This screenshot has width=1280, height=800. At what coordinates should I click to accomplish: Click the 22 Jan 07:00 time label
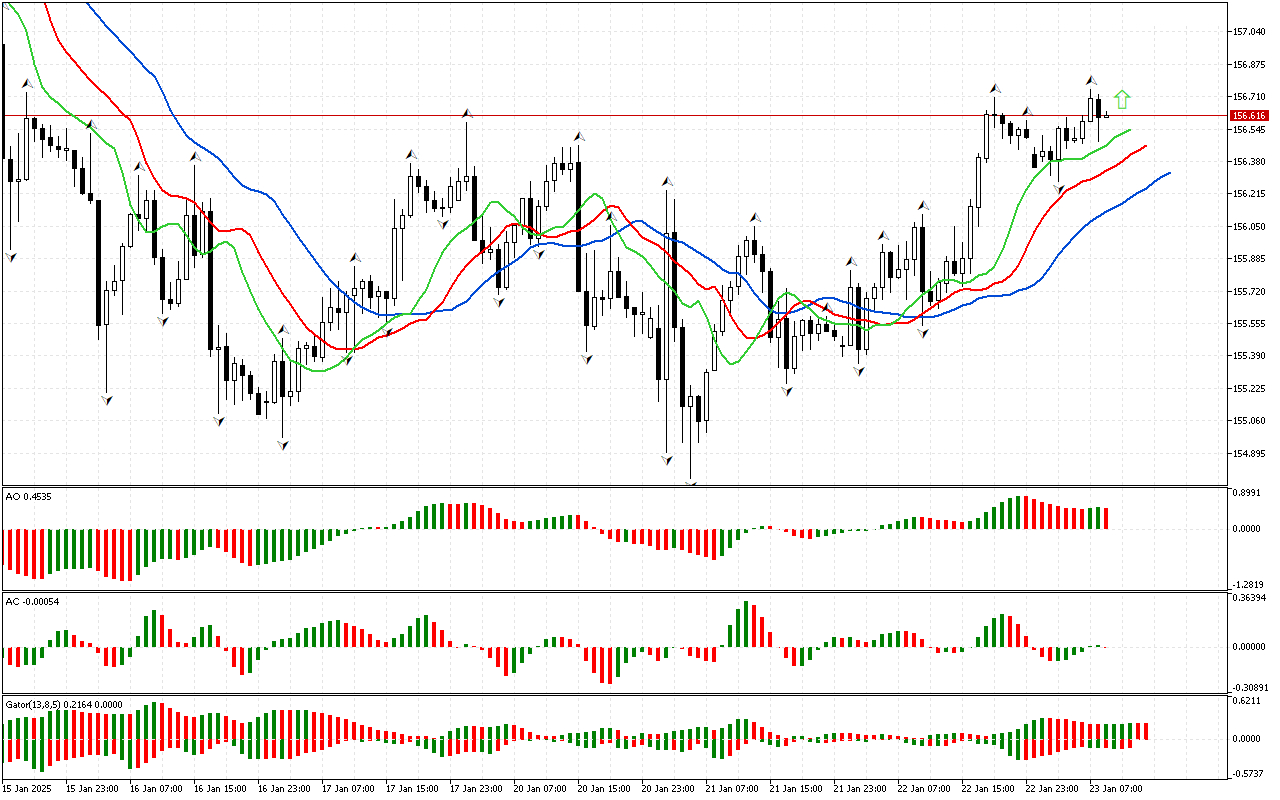(926, 788)
